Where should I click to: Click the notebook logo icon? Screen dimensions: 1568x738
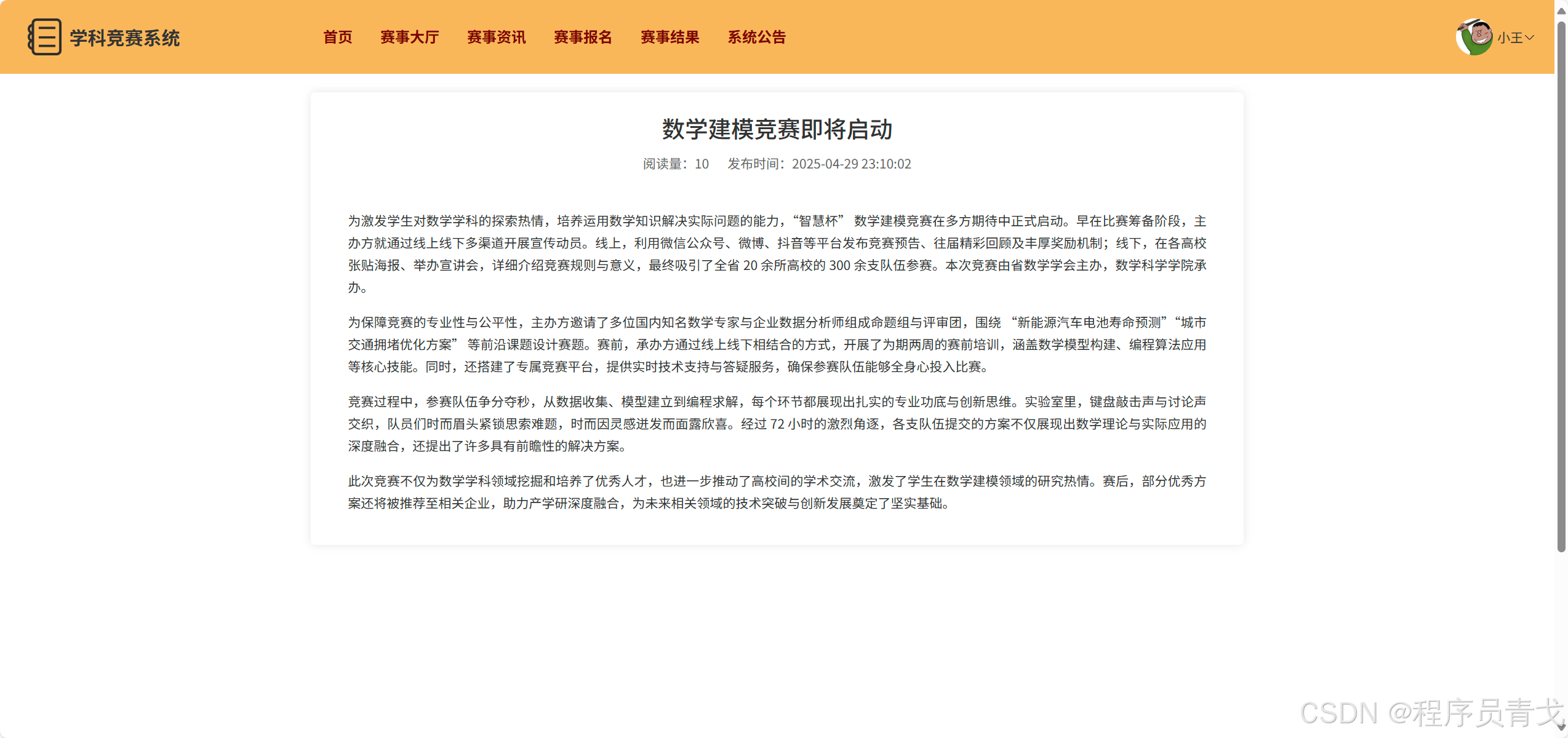(44, 37)
